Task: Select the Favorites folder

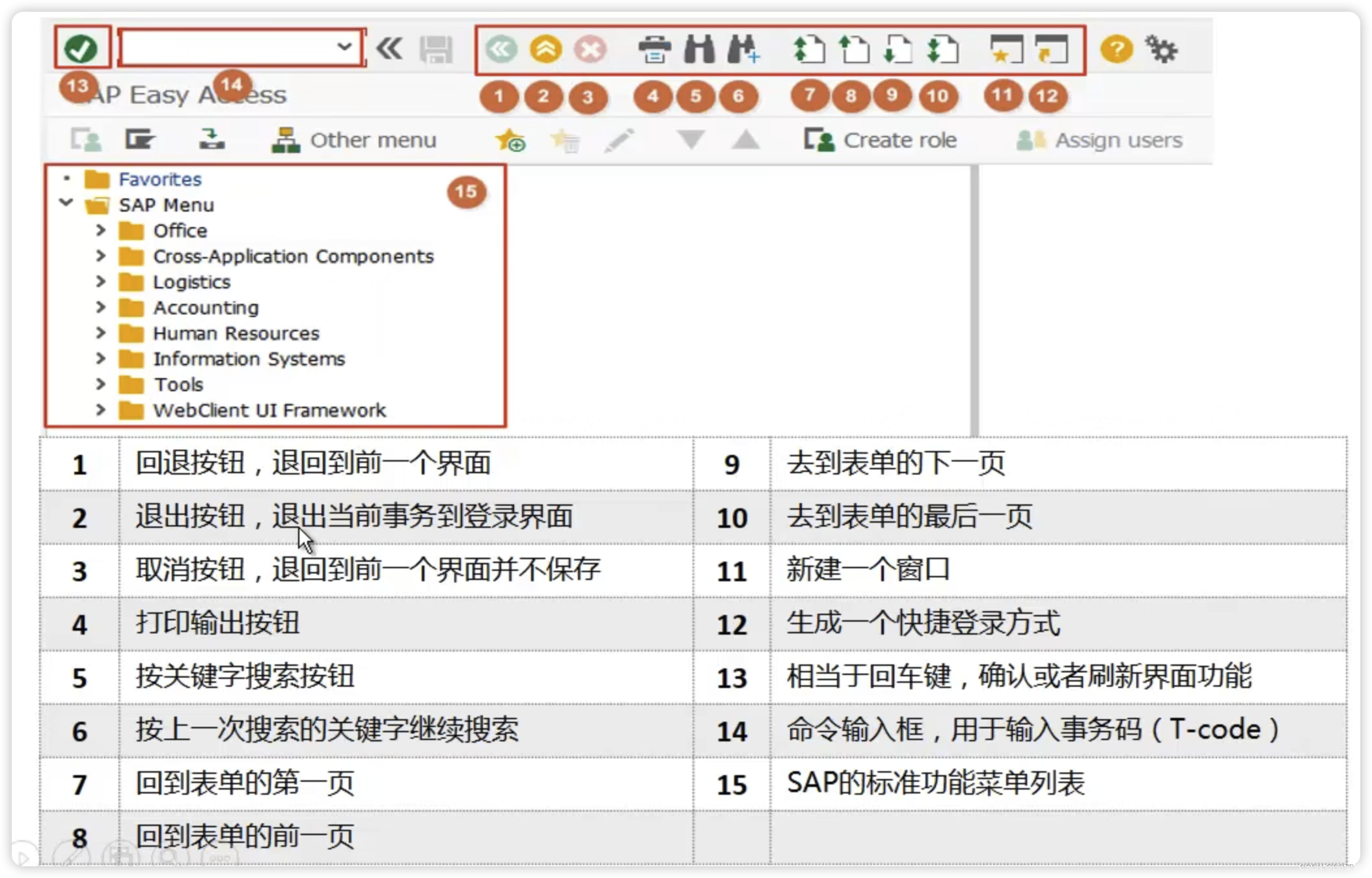Action: 159,179
